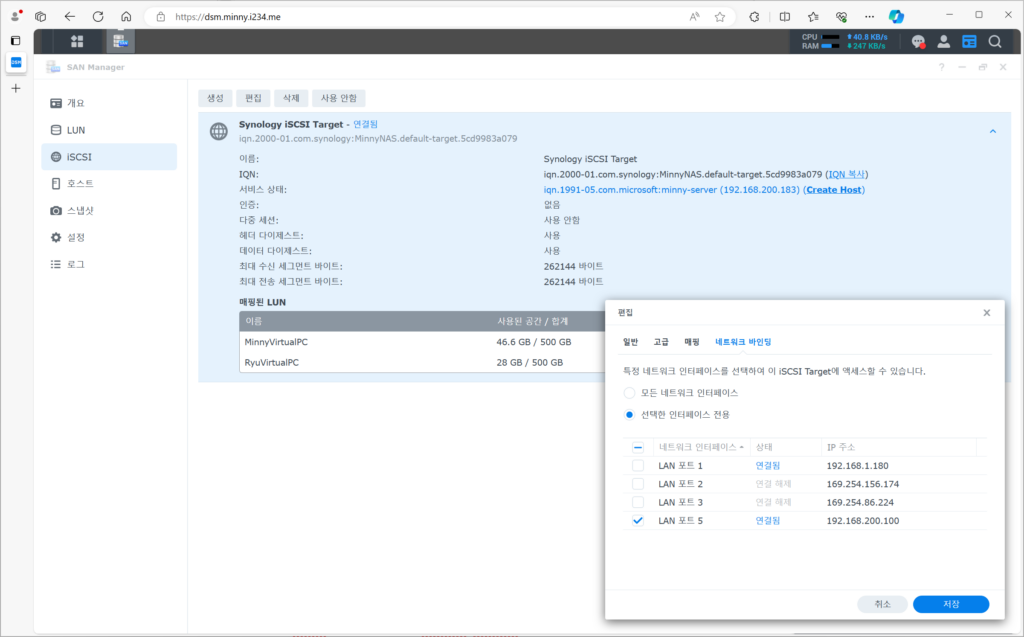The image size is (1024, 637).
Task: Add a new browser tab
Action: pyautogui.click(x=16, y=88)
